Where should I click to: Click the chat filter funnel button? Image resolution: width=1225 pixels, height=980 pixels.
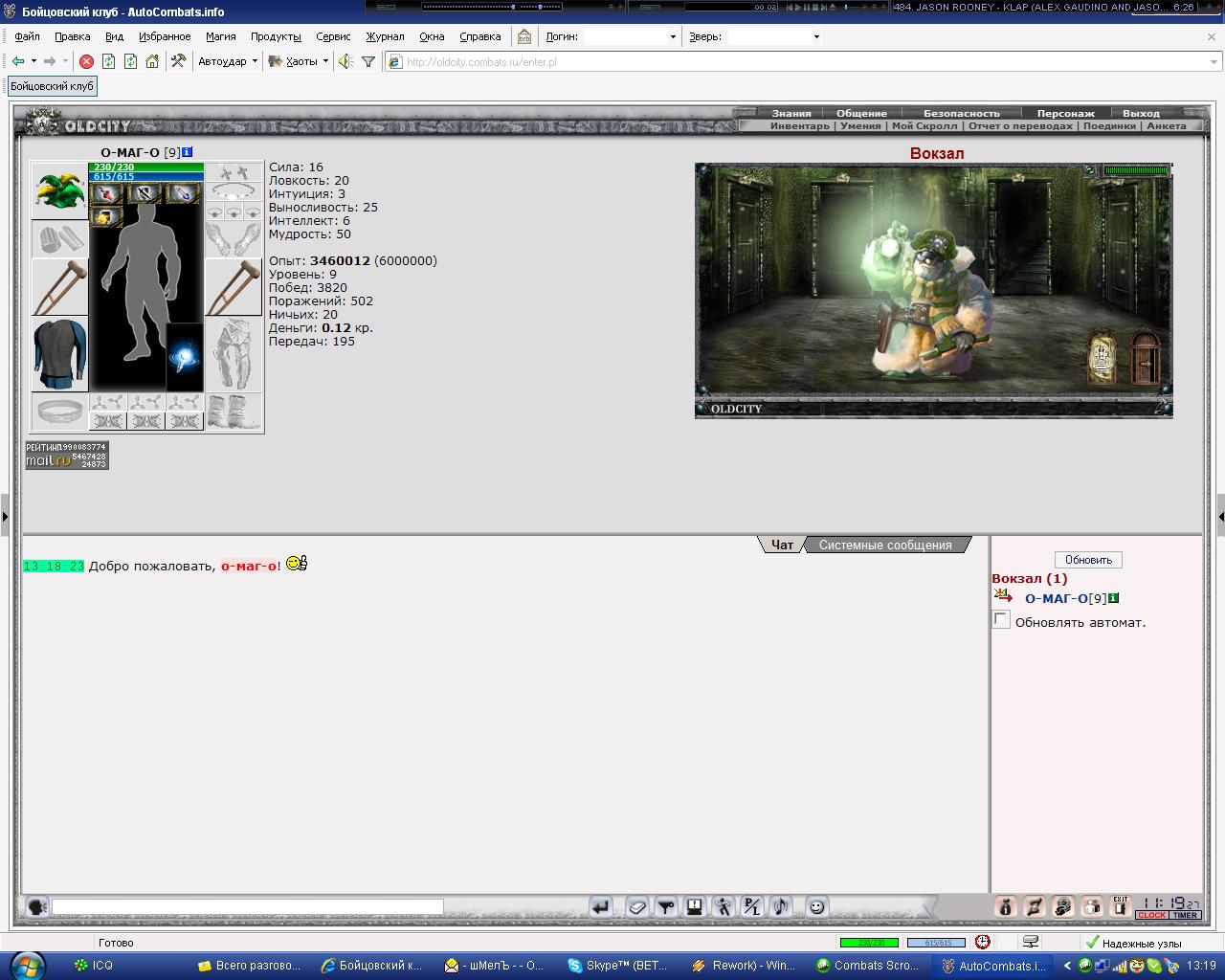[666, 906]
